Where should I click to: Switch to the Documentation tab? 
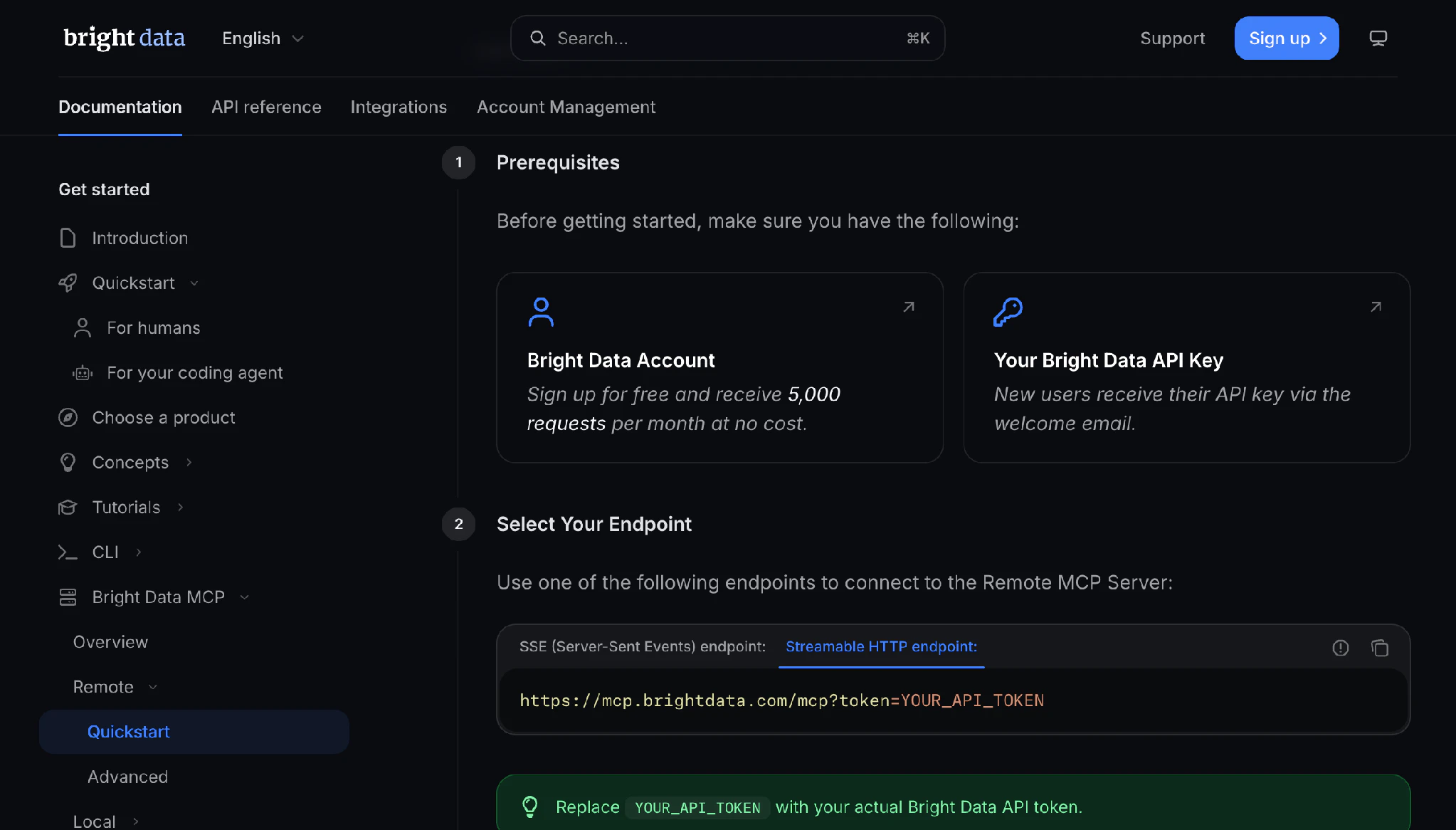click(x=120, y=107)
